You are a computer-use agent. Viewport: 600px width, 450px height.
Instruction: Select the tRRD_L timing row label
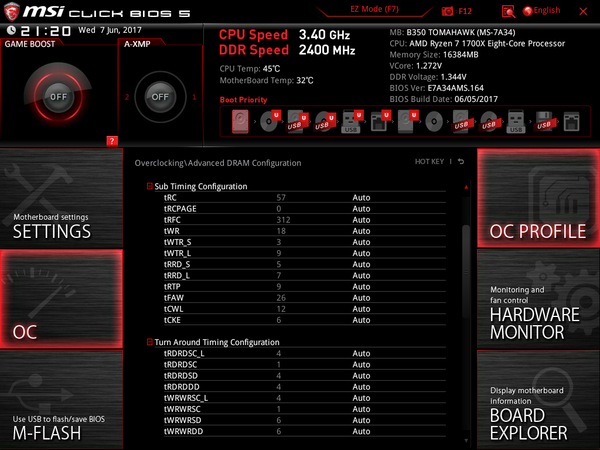coord(177,275)
